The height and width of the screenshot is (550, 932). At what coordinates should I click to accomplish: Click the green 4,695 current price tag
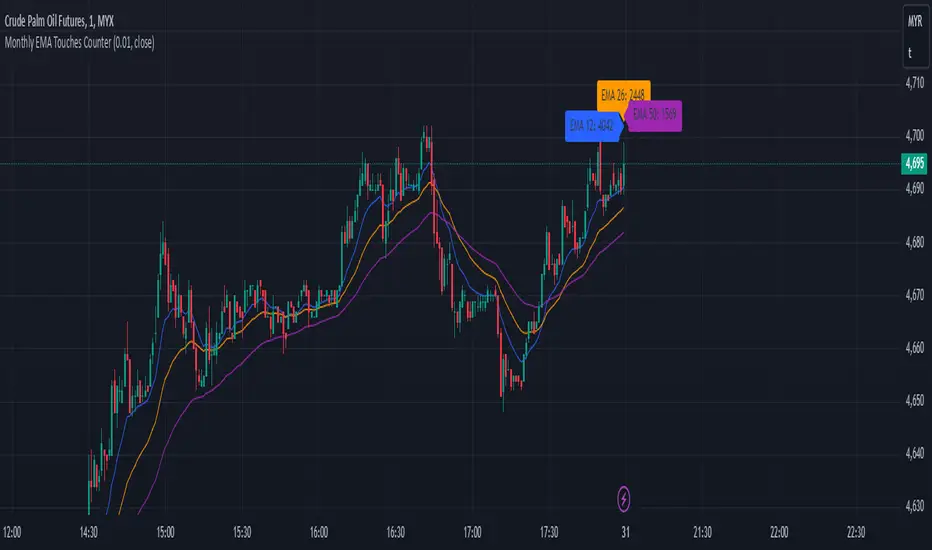(x=914, y=163)
